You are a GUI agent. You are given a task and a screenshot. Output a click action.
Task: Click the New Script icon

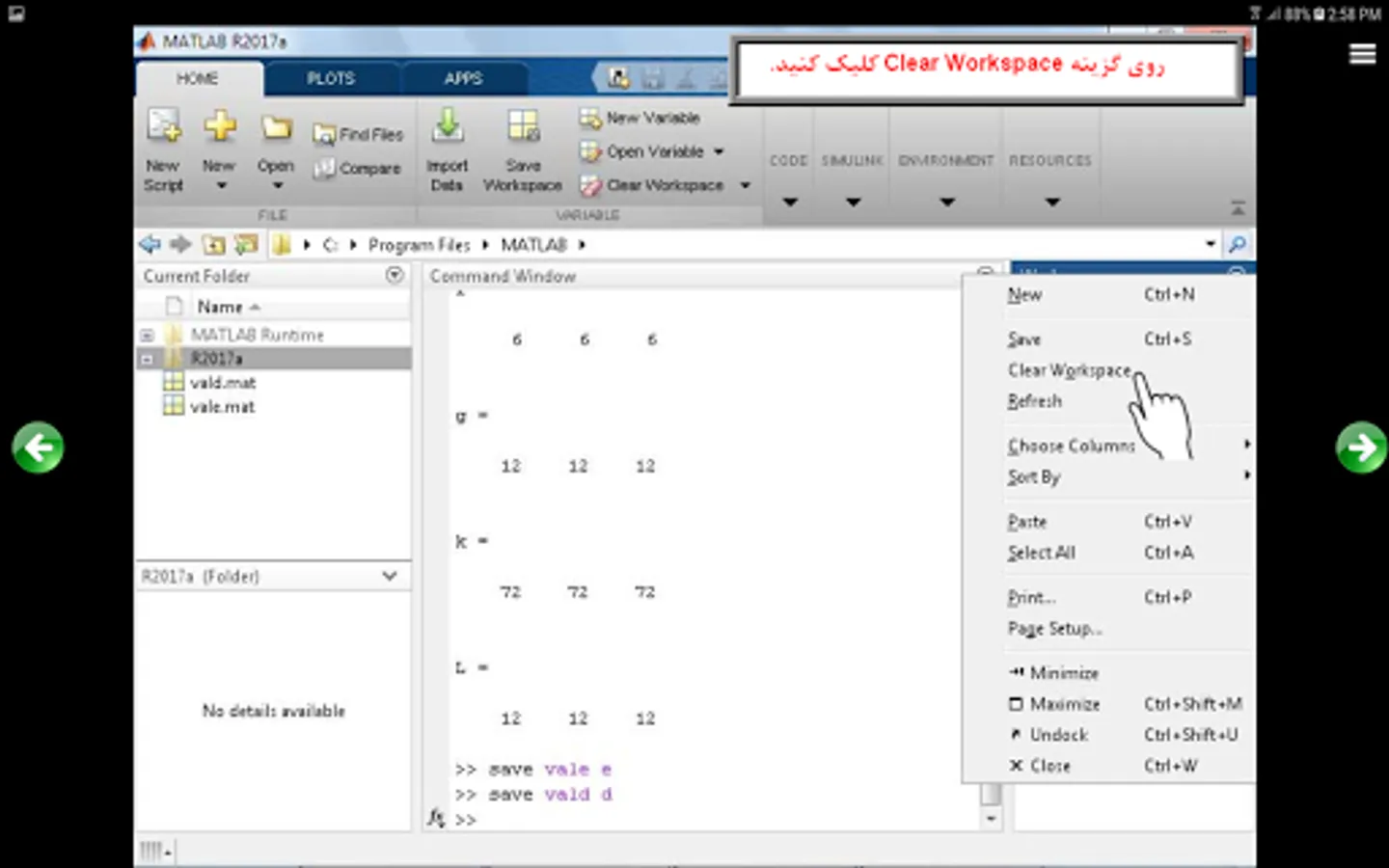pos(163,126)
